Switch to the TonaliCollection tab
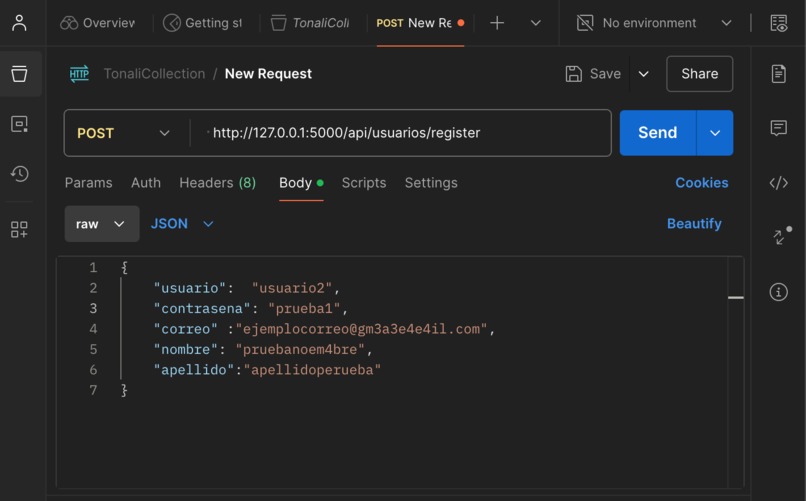The height and width of the screenshot is (501, 806). (x=310, y=23)
